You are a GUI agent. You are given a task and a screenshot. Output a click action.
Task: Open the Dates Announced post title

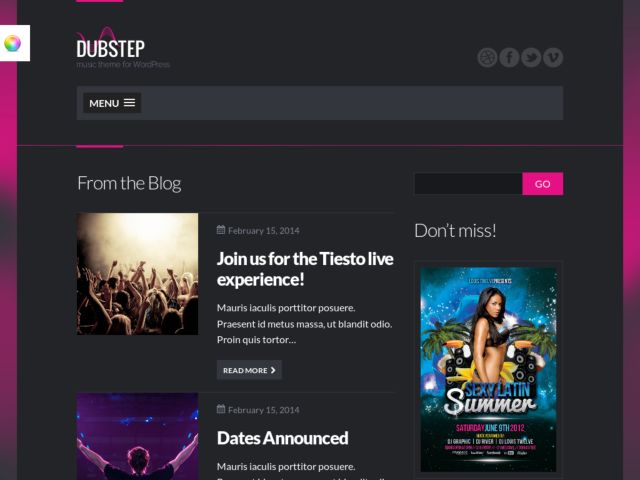(x=282, y=438)
